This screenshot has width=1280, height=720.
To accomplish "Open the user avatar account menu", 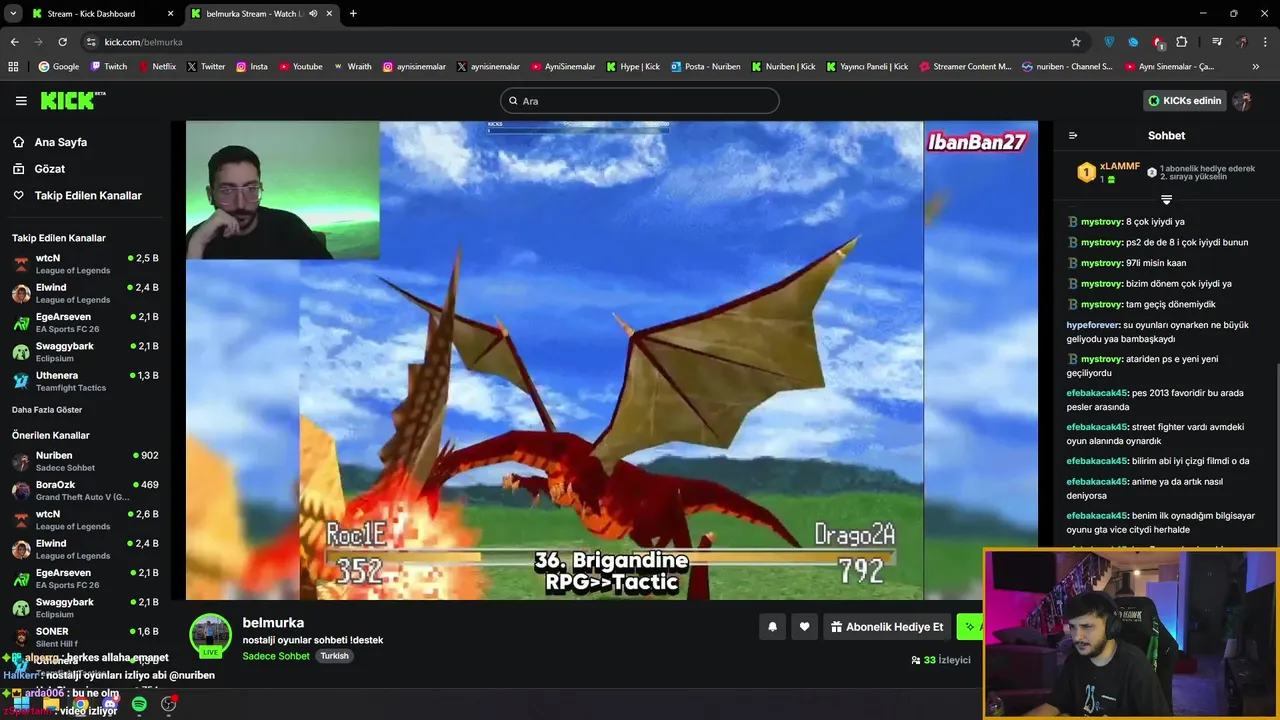I will pos(1242,101).
